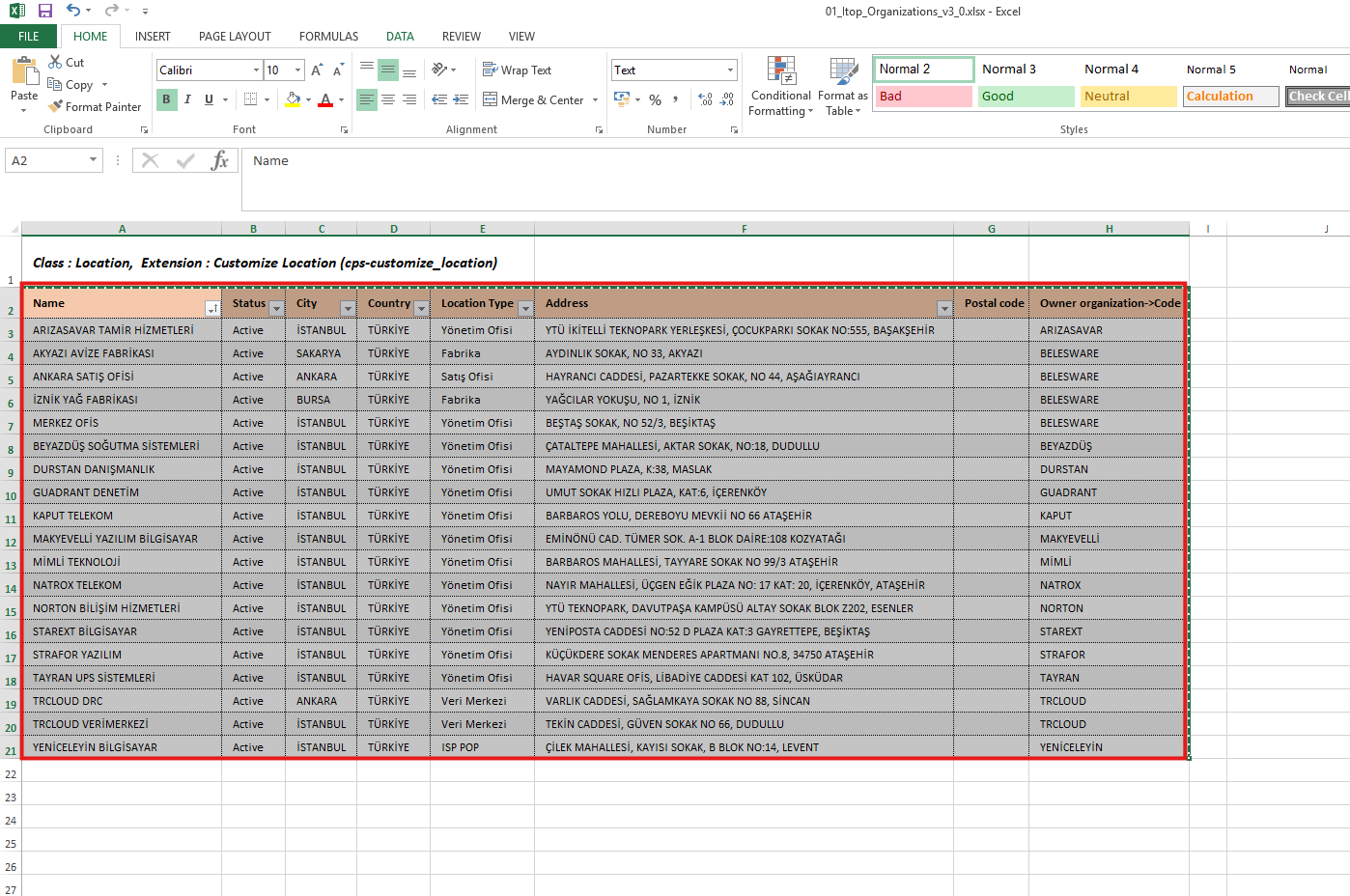Select row 10 header
Viewport: 1350px width, 896px height.
11,494
